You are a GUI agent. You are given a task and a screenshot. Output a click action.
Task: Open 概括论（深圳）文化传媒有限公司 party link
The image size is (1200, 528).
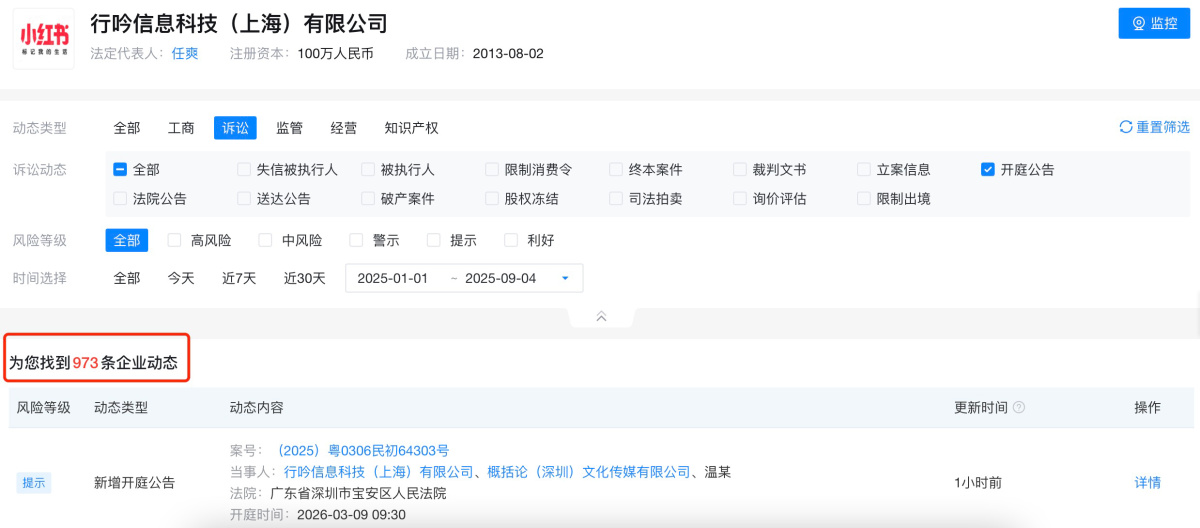point(588,472)
